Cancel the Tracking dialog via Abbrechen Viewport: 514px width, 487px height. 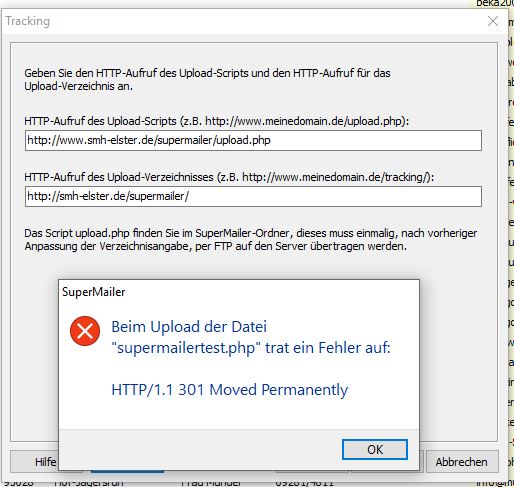(462, 462)
